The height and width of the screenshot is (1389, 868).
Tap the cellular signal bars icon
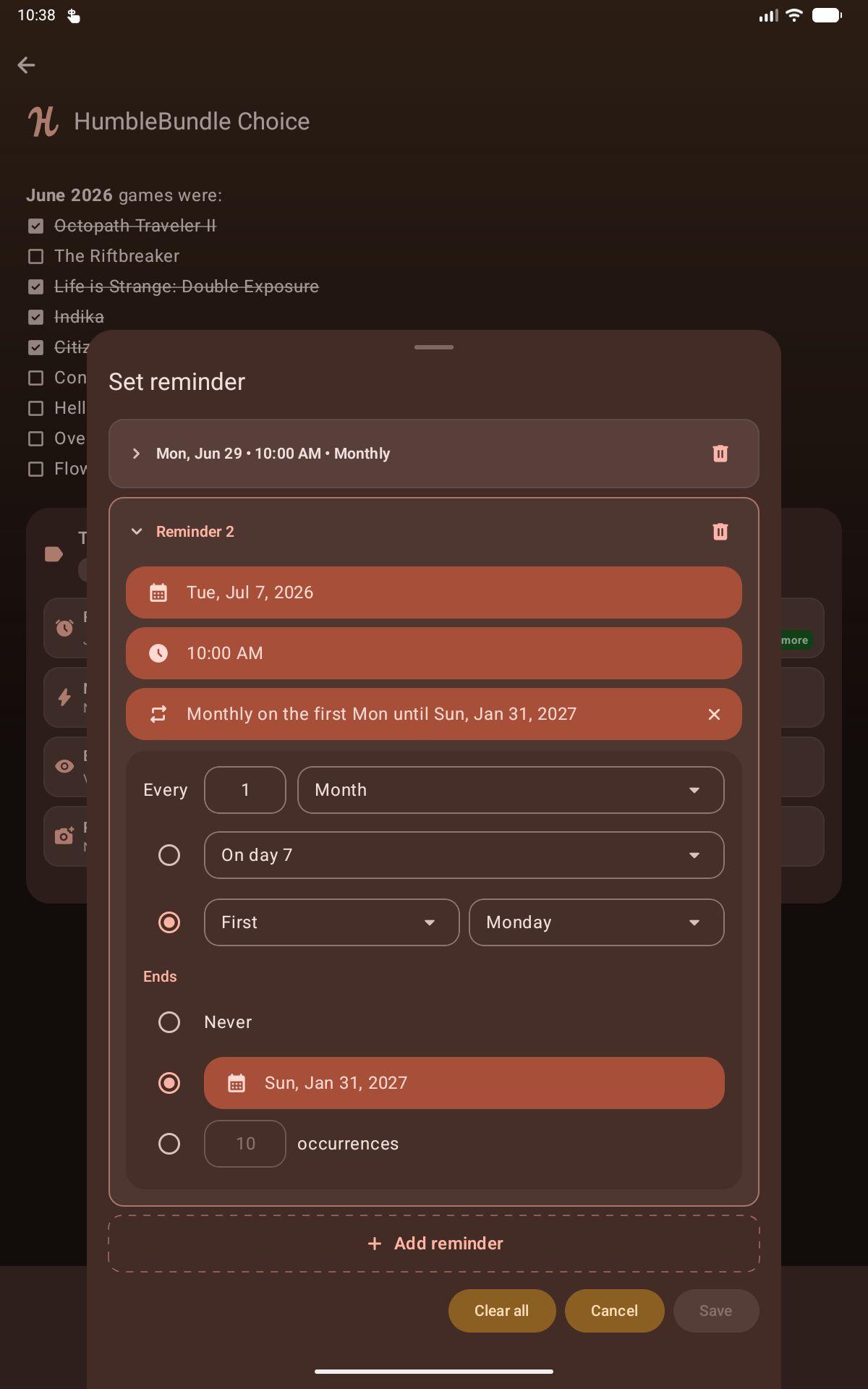[768, 15]
